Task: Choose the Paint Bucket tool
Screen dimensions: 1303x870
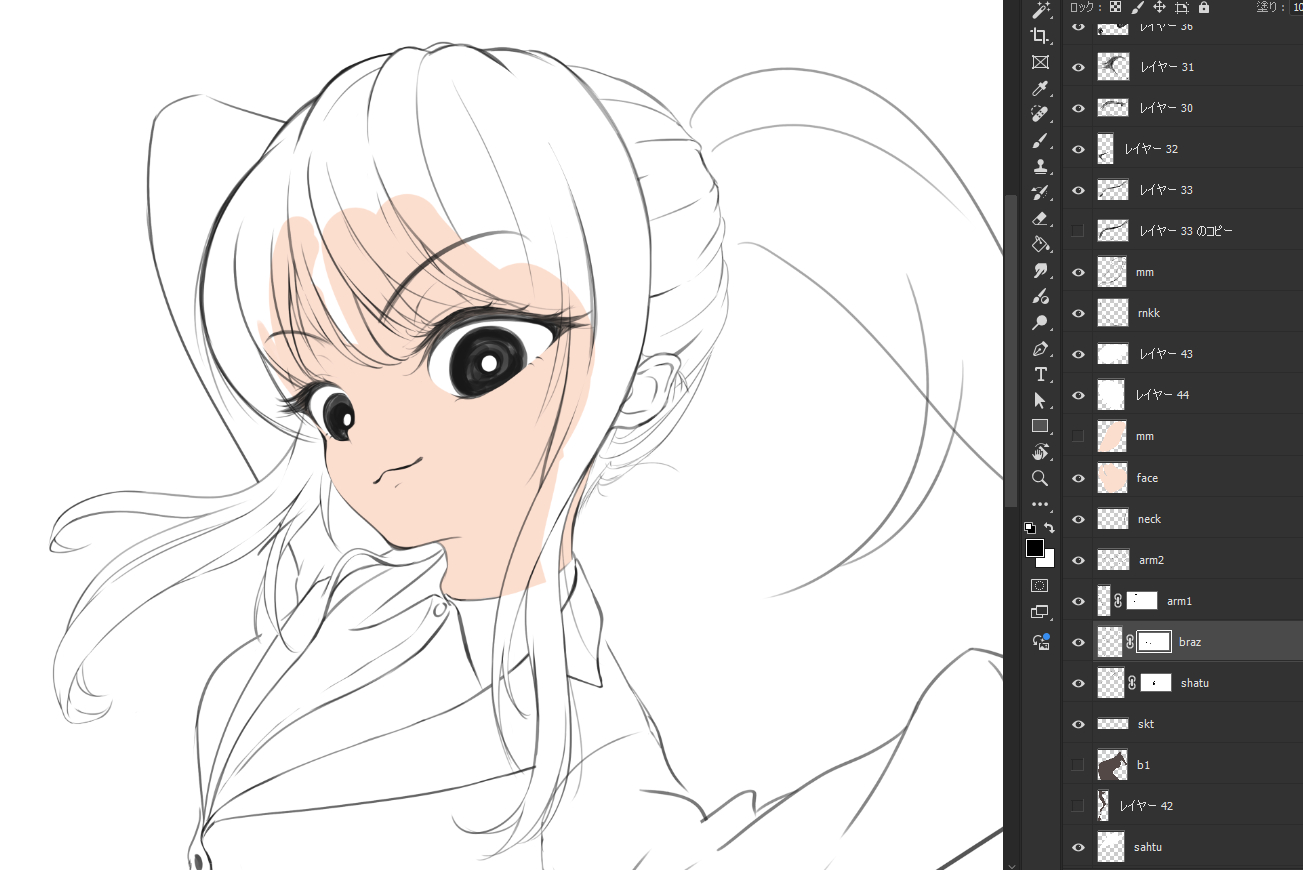Action: tap(1040, 244)
